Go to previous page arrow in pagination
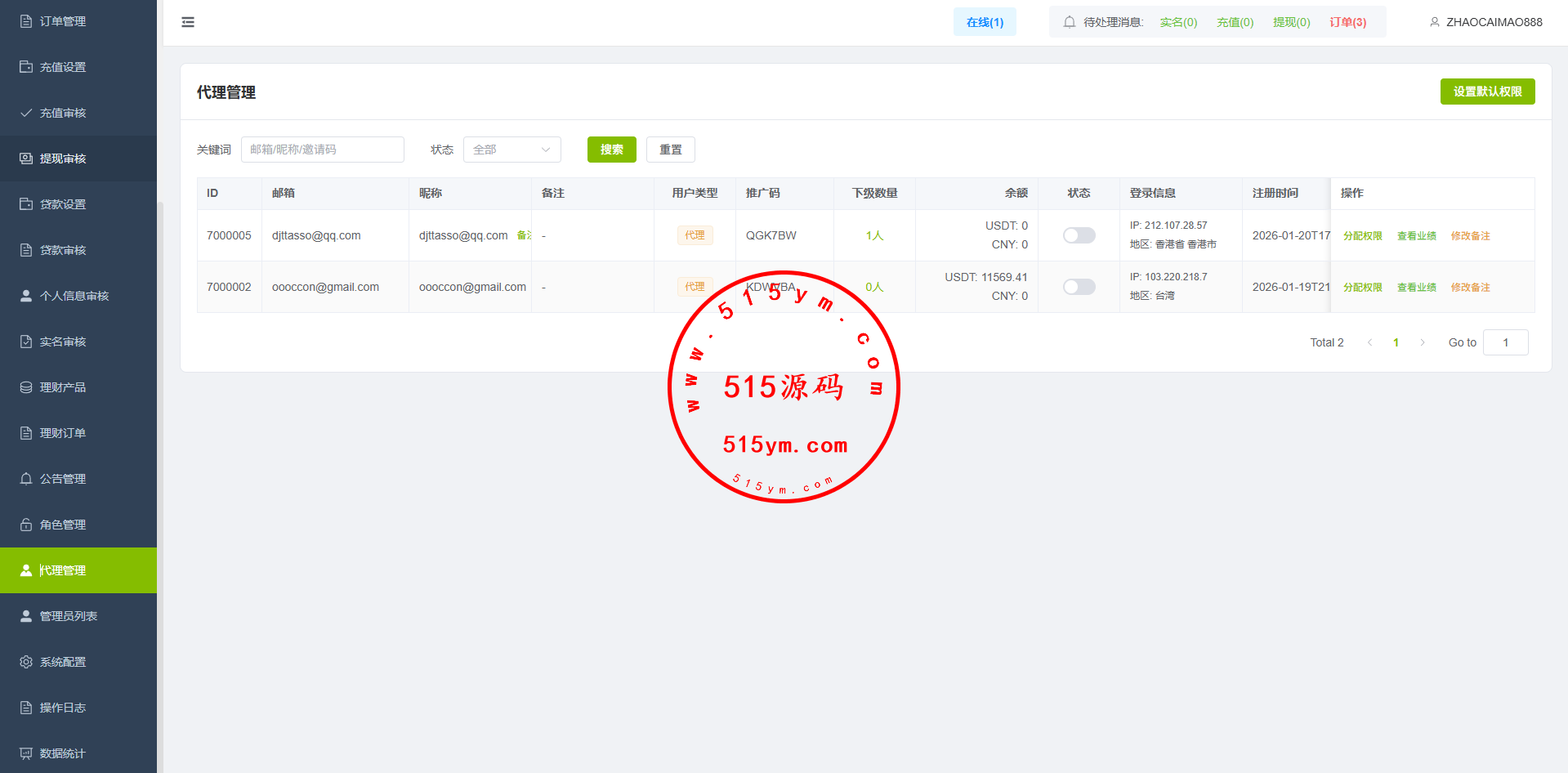The image size is (1568, 773). click(1370, 342)
